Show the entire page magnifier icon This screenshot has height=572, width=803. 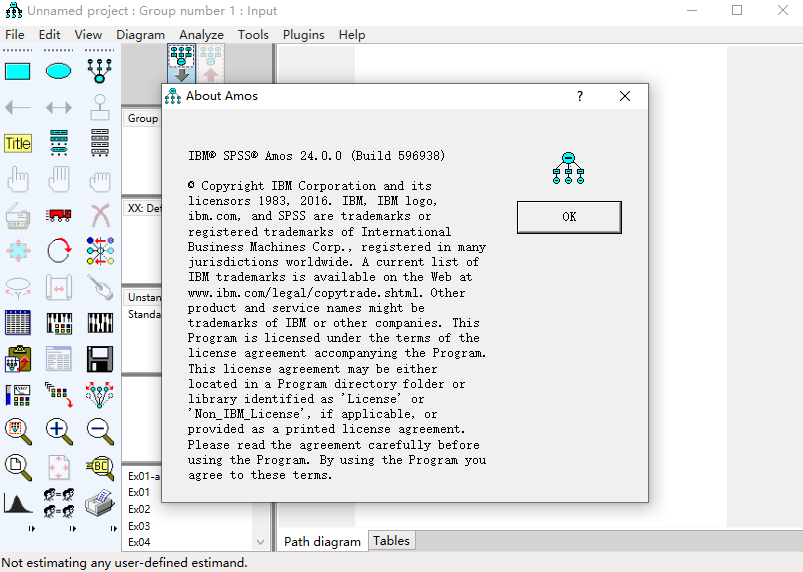pos(18,468)
